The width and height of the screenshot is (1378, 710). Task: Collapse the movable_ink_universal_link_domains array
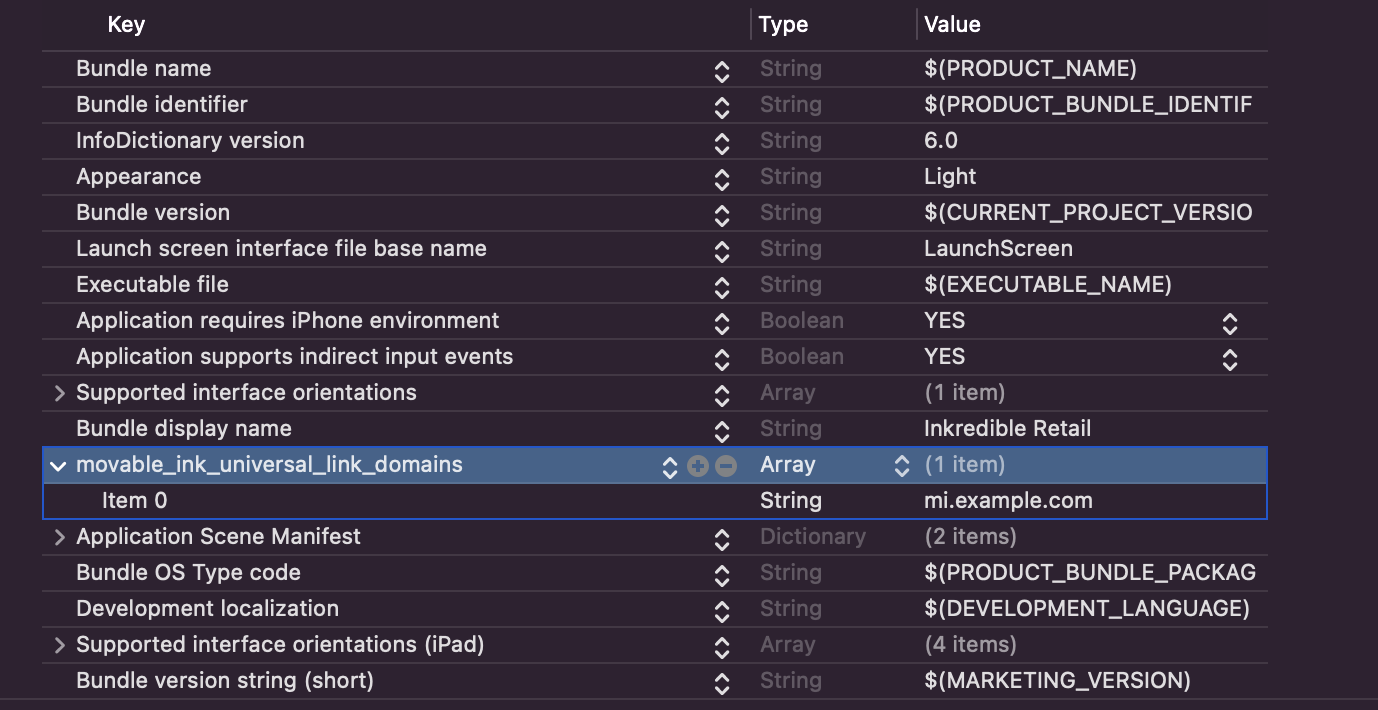point(59,466)
